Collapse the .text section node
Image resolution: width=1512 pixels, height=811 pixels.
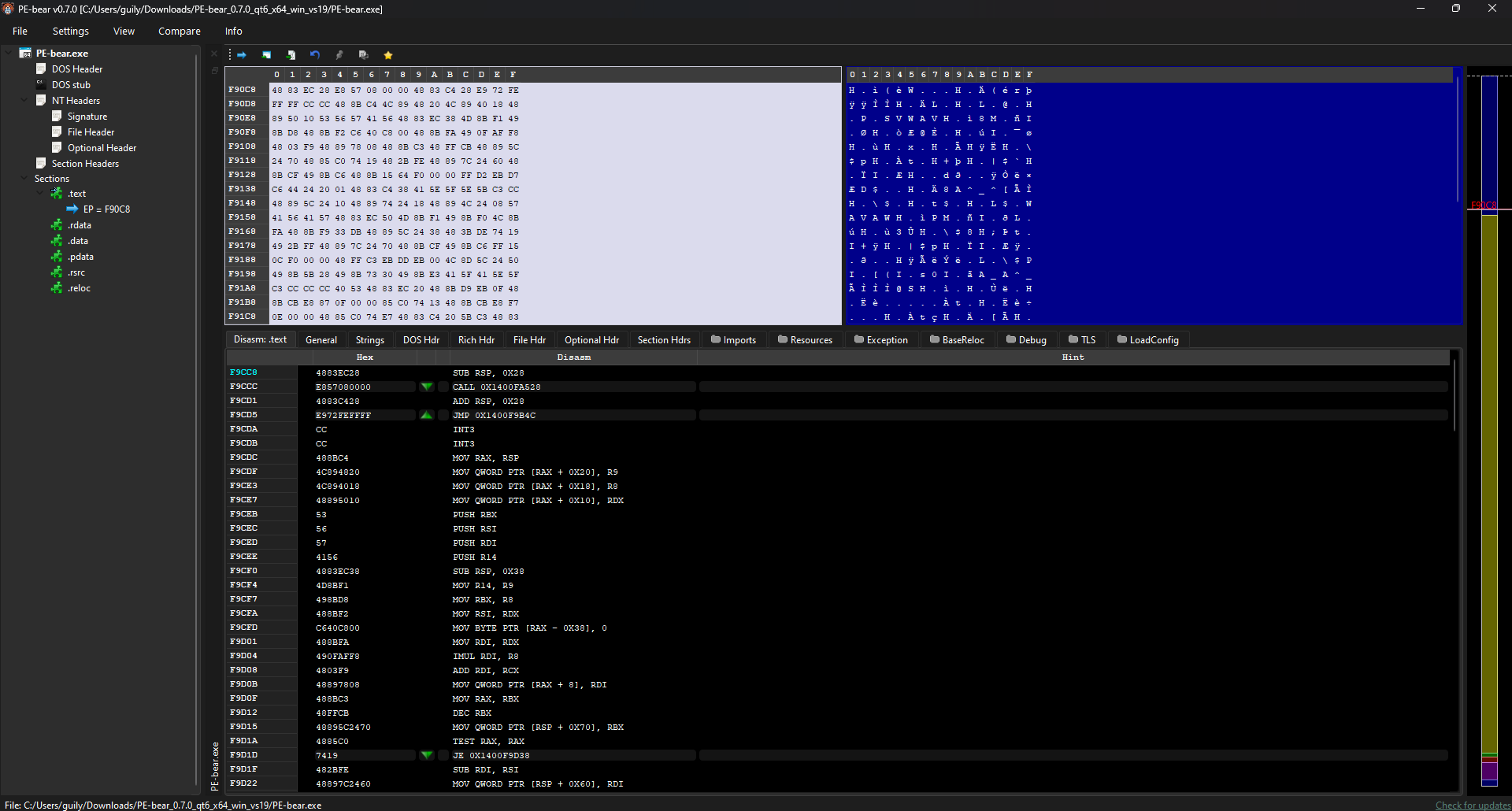click(x=40, y=194)
